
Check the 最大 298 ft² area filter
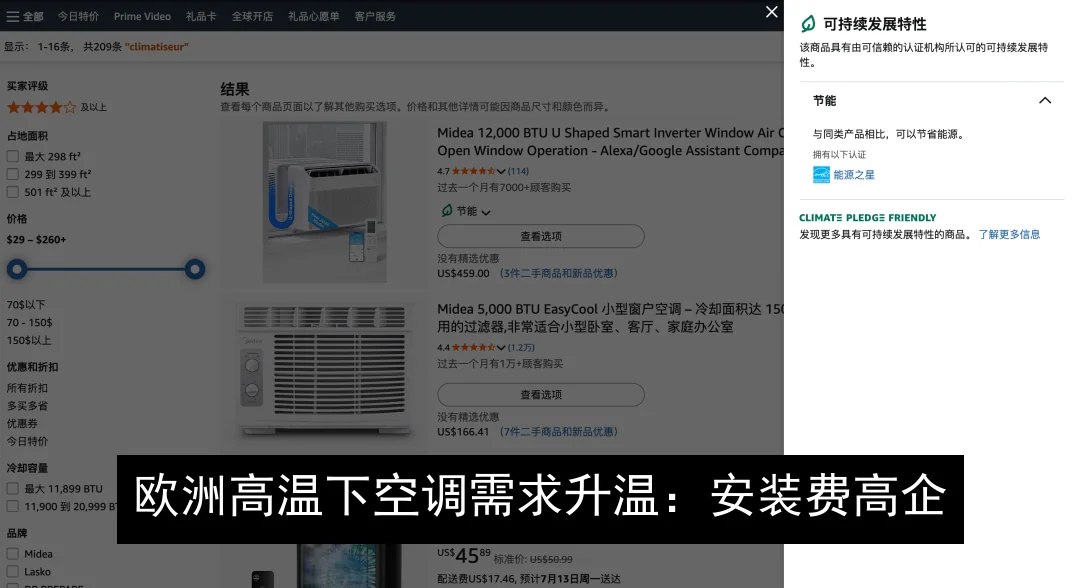(12, 156)
